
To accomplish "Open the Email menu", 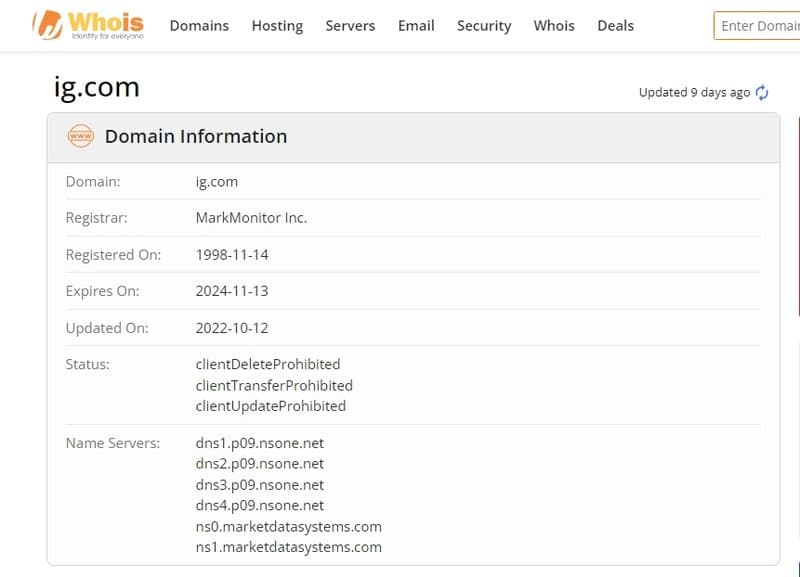I will (x=416, y=26).
